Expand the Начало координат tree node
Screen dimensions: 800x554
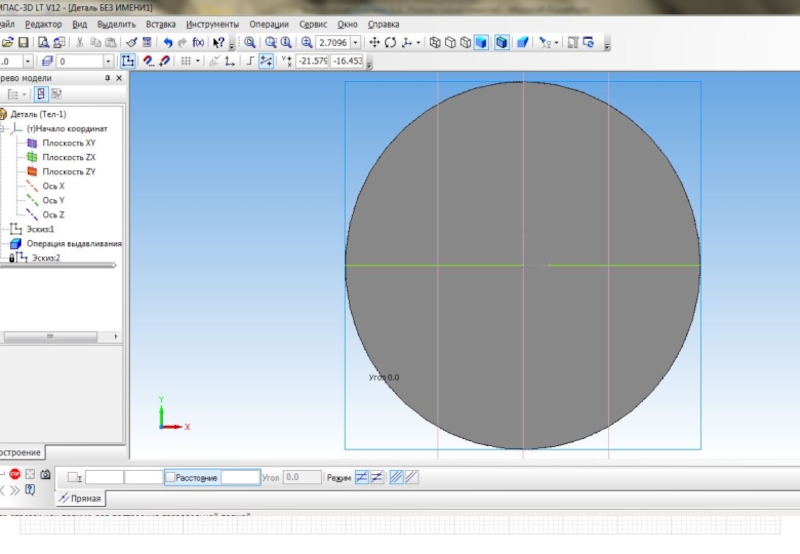tap(2, 129)
